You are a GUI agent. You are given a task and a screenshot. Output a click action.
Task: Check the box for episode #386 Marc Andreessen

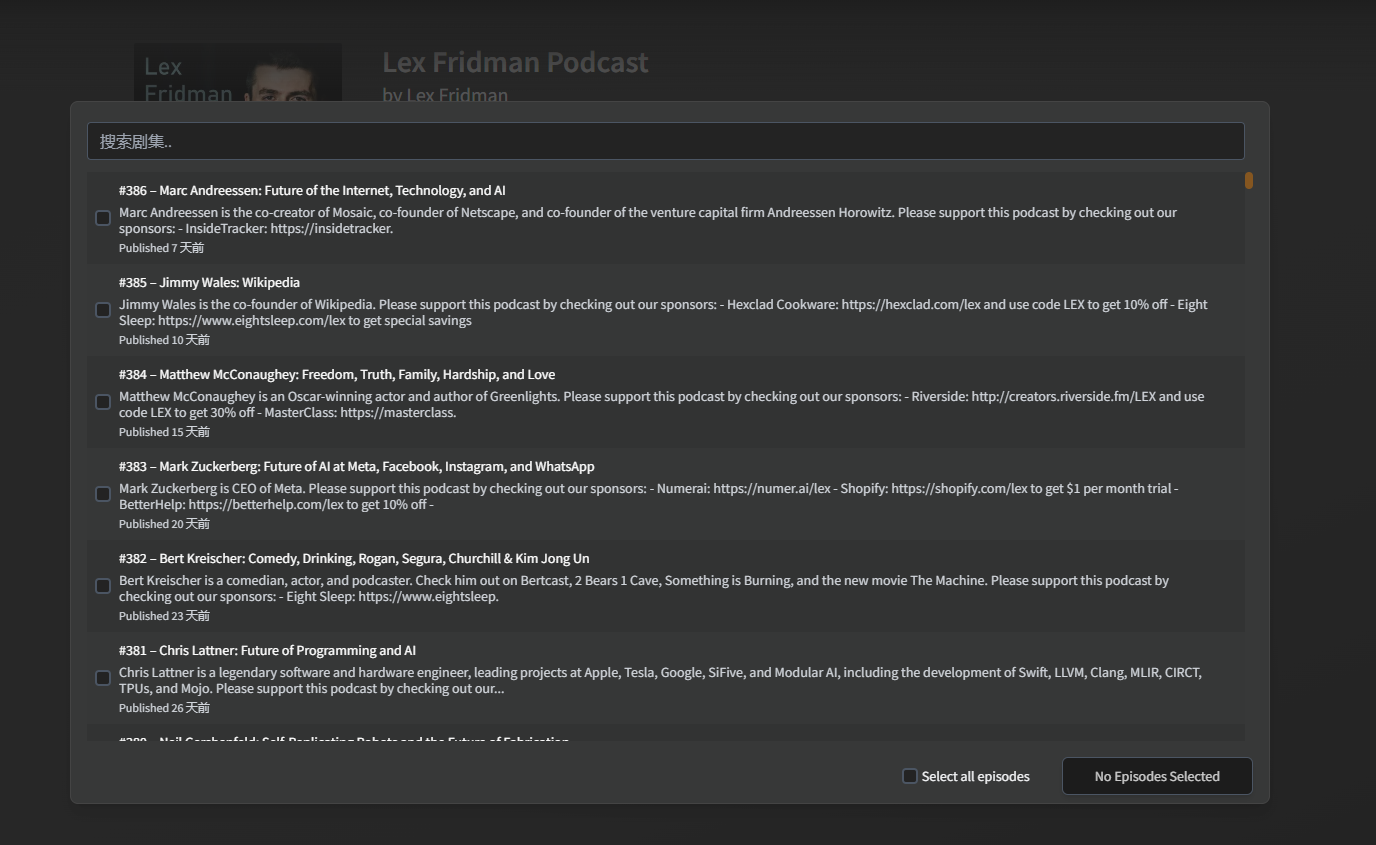coord(103,218)
